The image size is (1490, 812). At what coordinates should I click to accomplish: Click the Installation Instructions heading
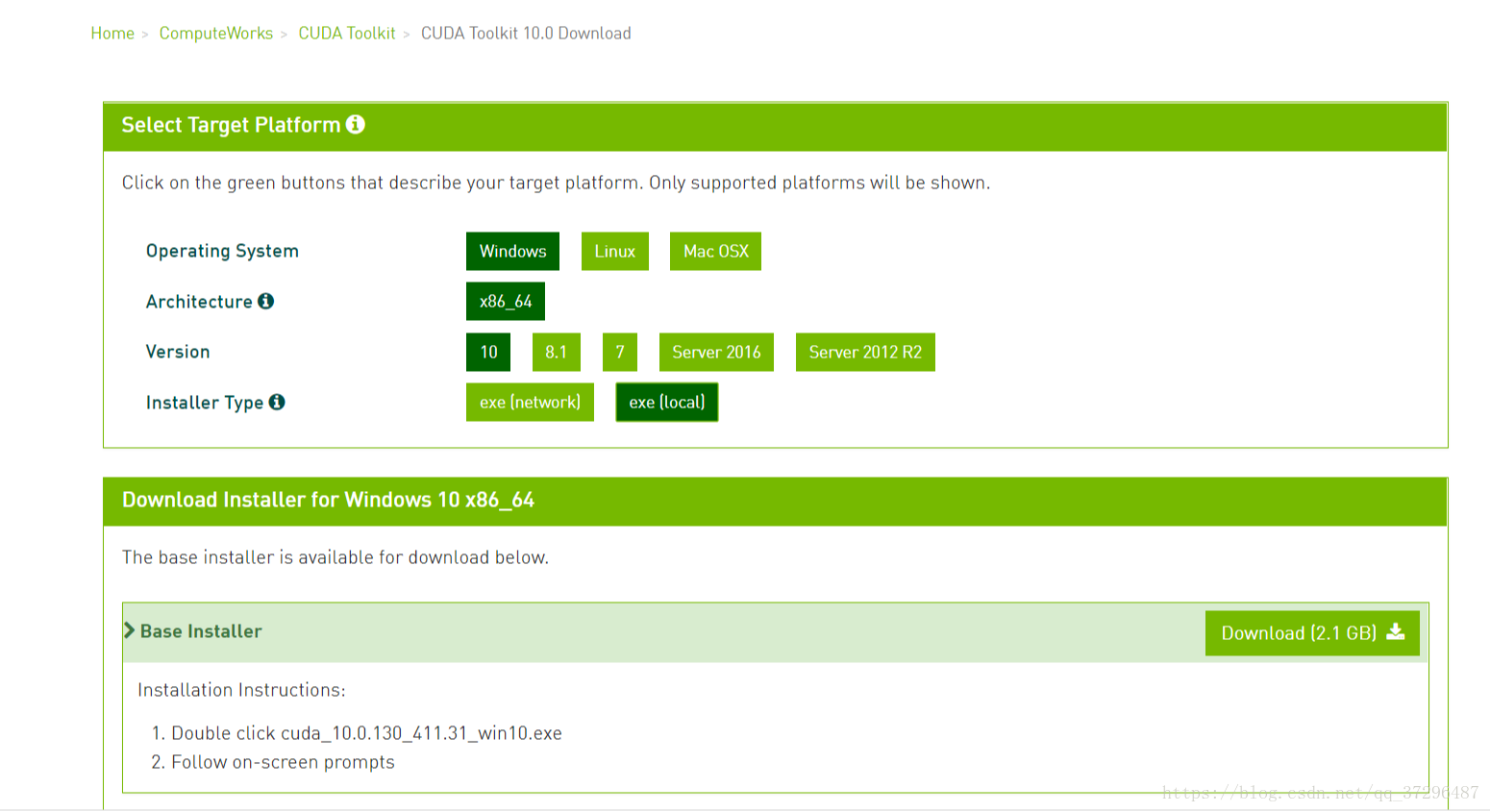(x=241, y=690)
